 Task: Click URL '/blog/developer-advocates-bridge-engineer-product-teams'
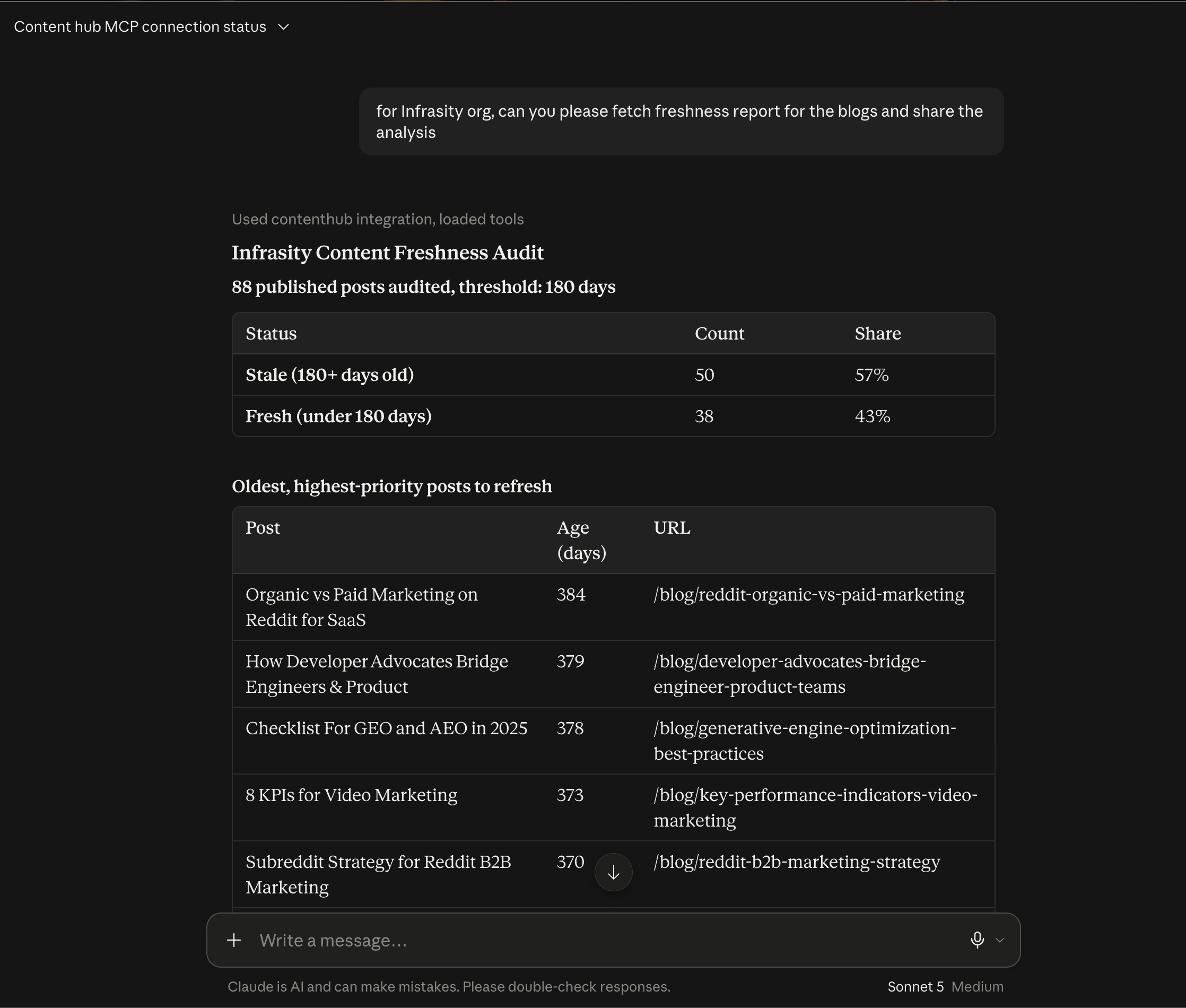click(790, 674)
